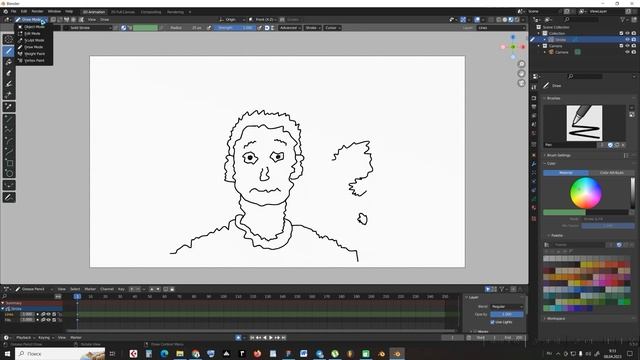The width and height of the screenshot is (640, 360).
Task: Hide the Lines layer in the dopesheet
Action: tap(49, 314)
